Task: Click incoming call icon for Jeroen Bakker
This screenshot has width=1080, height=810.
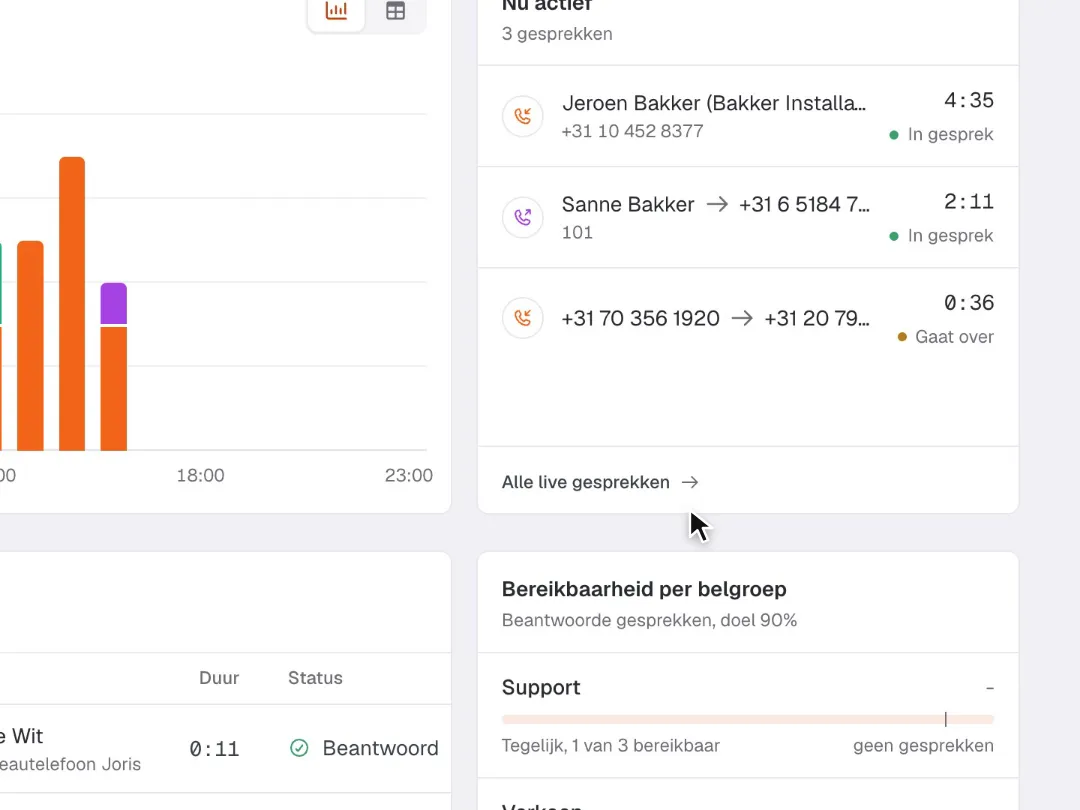Action: tap(523, 116)
